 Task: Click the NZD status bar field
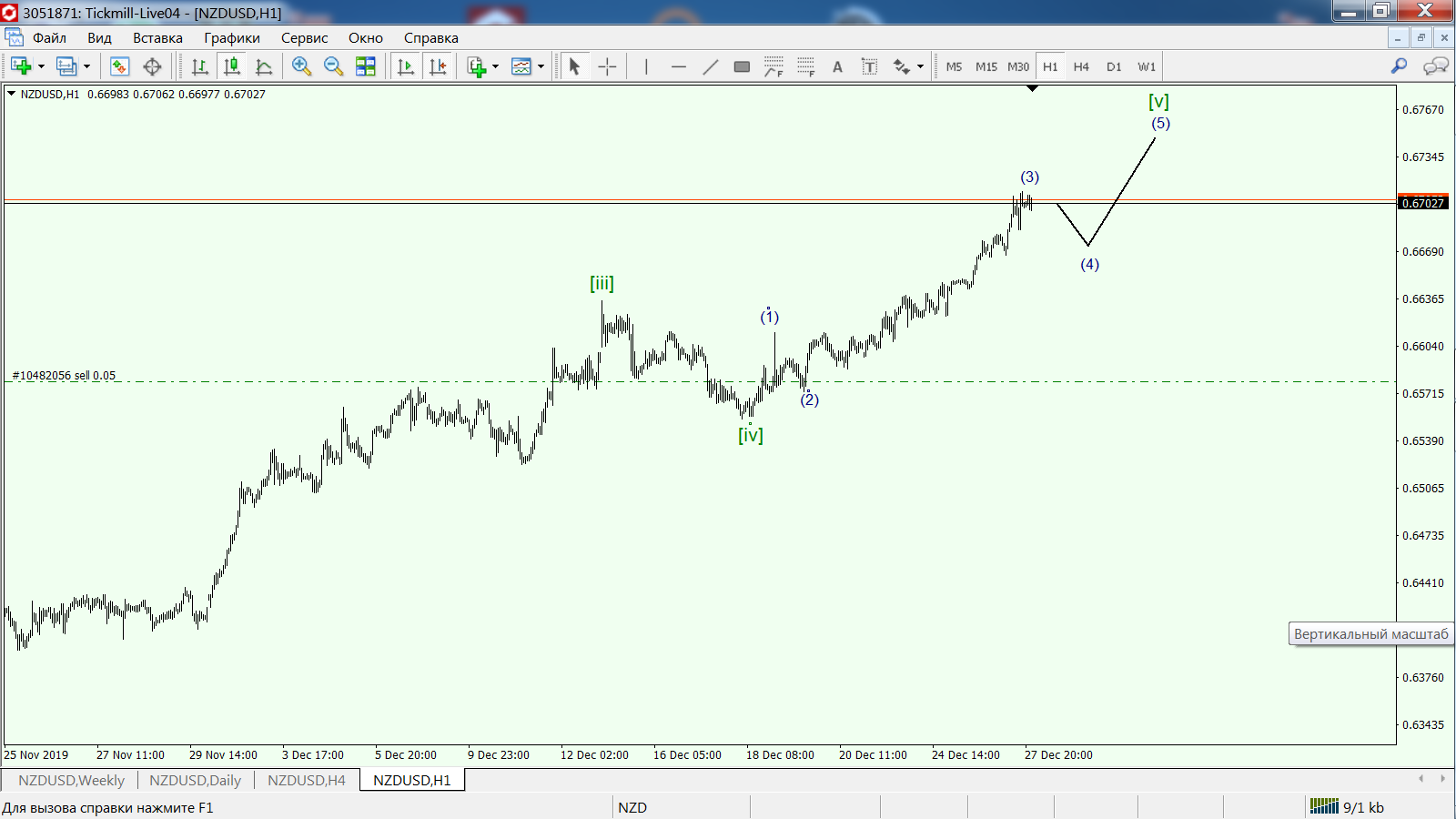tap(682, 807)
